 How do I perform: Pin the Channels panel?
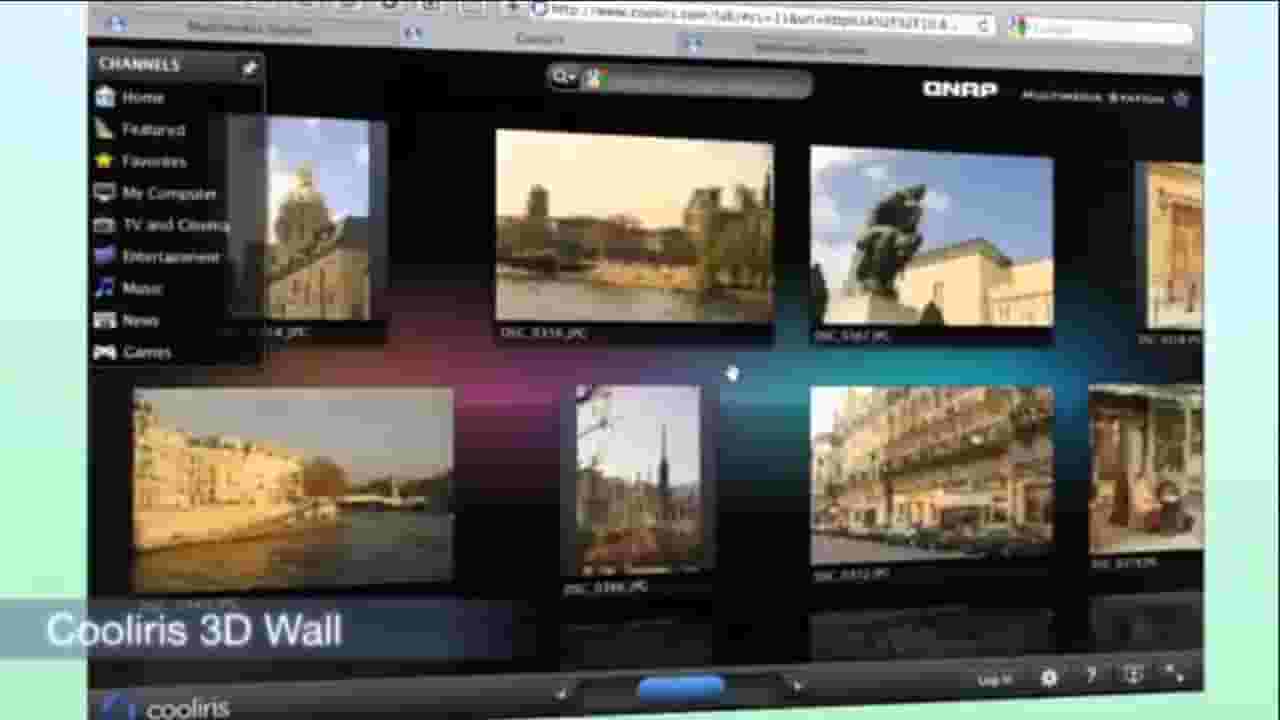(249, 67)
